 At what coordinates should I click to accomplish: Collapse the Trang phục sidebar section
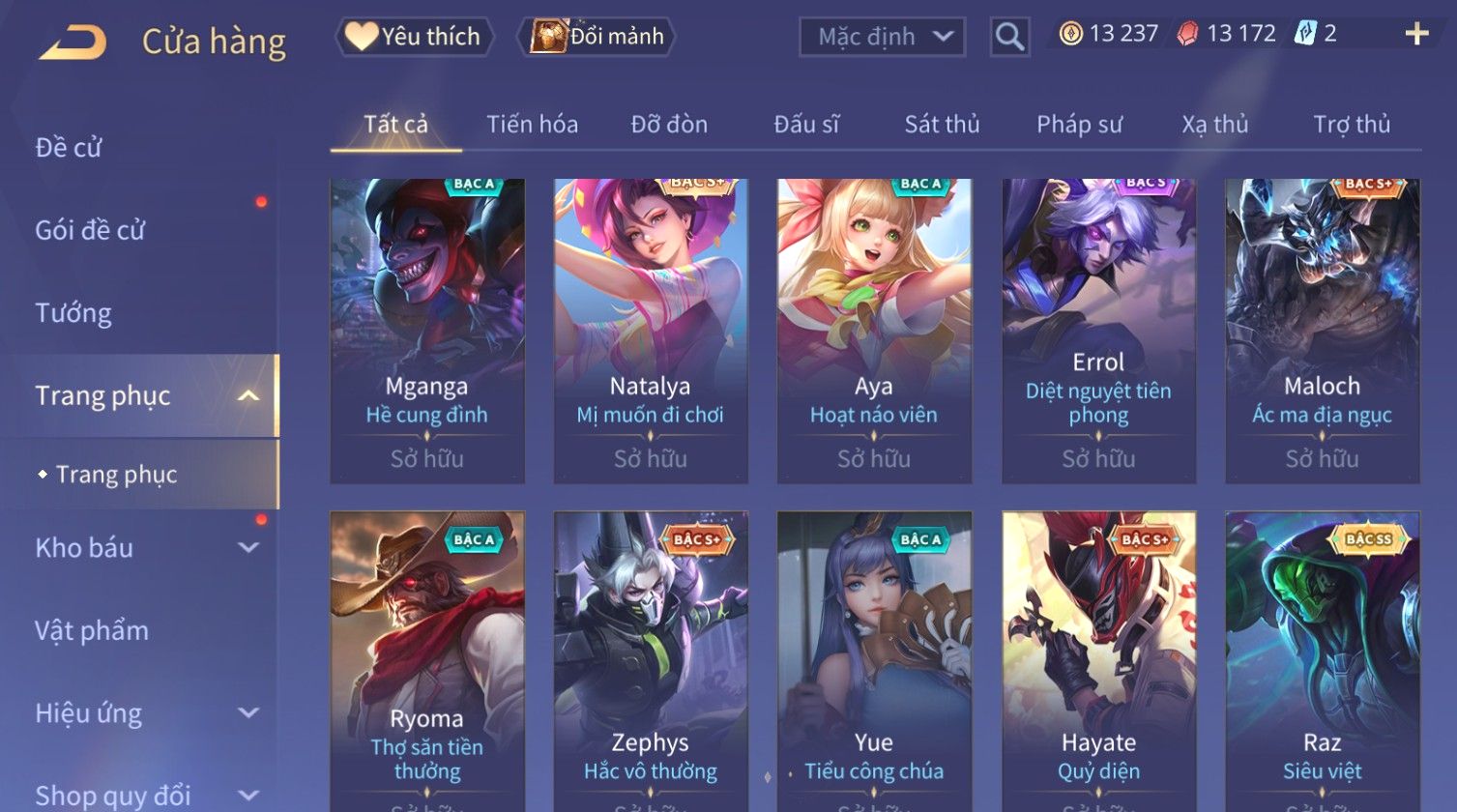tap(248, 395)
